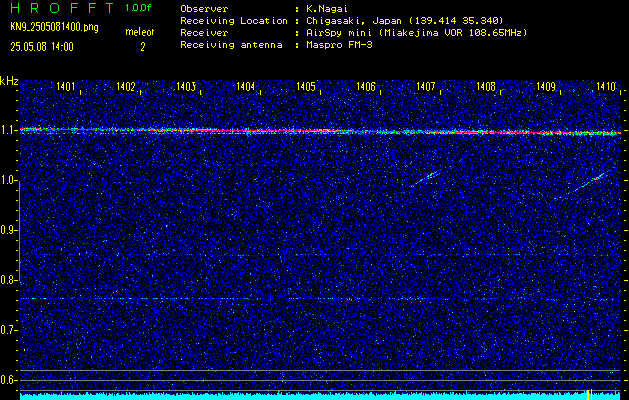Screen dimensions: 629x400
Task: Select the file name KN9_2505081400.png
Action: pos(54,27)
